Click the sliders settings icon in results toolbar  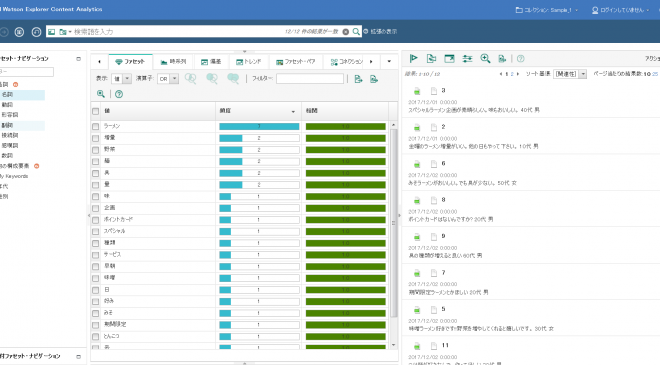[x=467, y=59]
